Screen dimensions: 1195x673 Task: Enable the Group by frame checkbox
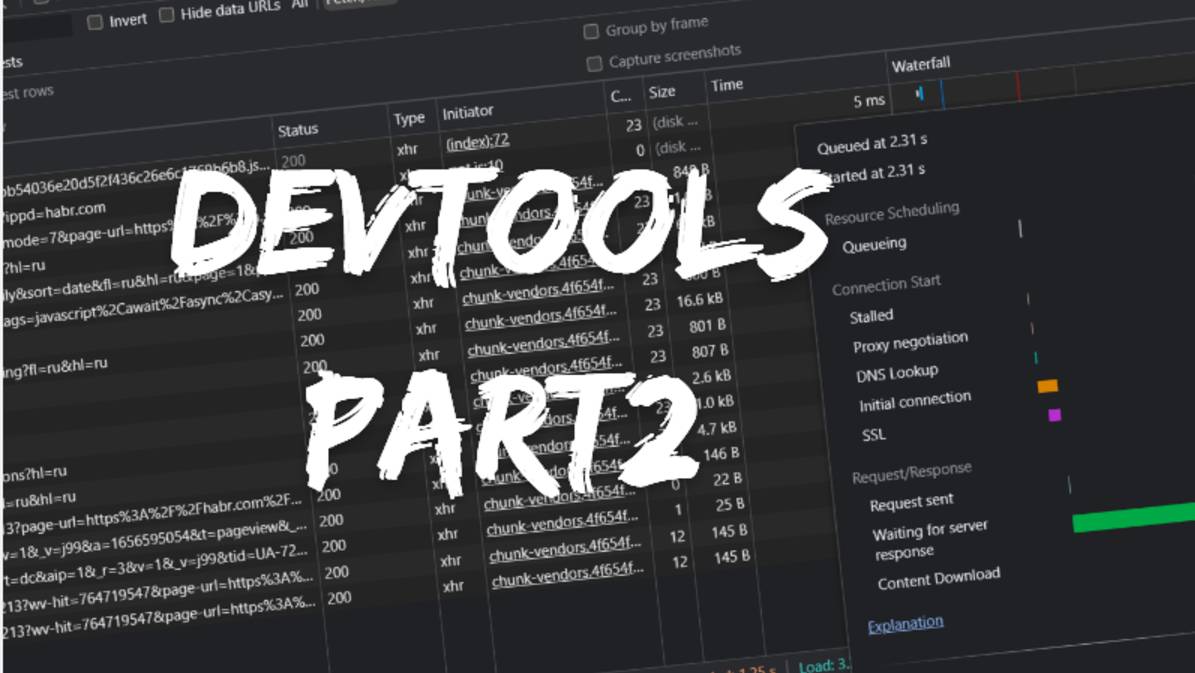(x=591, y=31)
